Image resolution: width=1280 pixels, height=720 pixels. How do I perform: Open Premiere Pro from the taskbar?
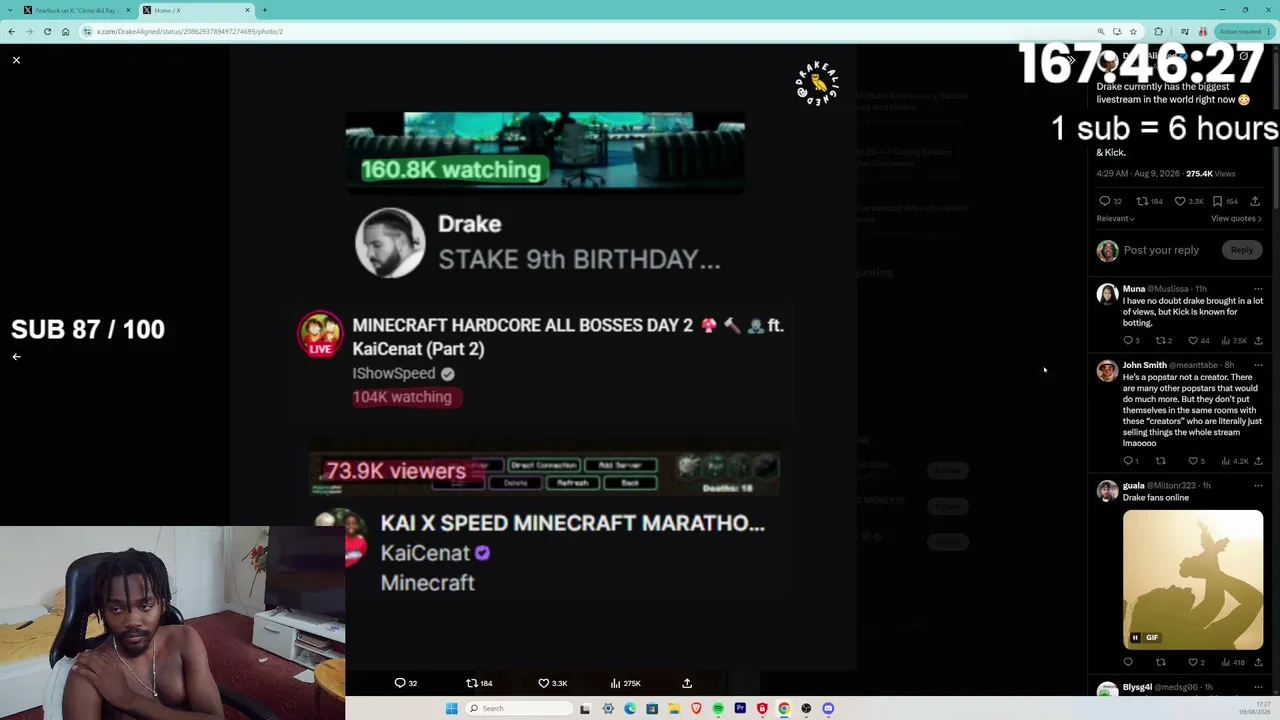(x=740, y=708)
